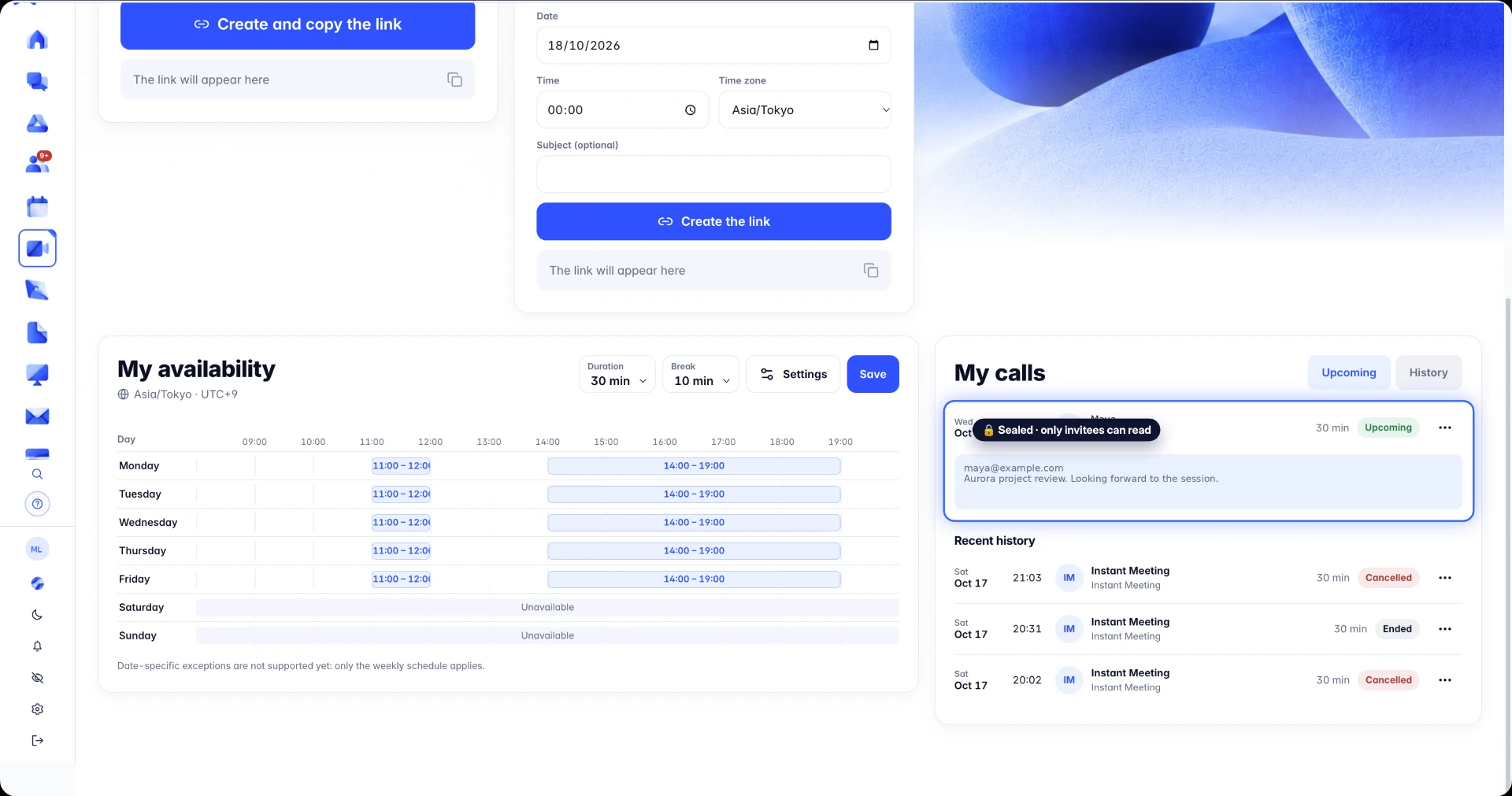
Task: Click the globe language icon in the sidebar
Action: click(37, 583)
